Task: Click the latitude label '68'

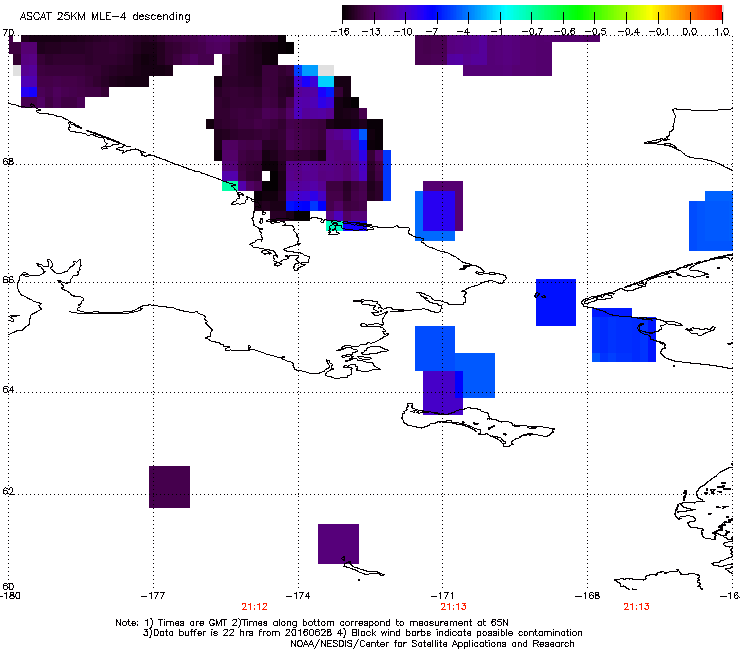Action: point(8,162)
